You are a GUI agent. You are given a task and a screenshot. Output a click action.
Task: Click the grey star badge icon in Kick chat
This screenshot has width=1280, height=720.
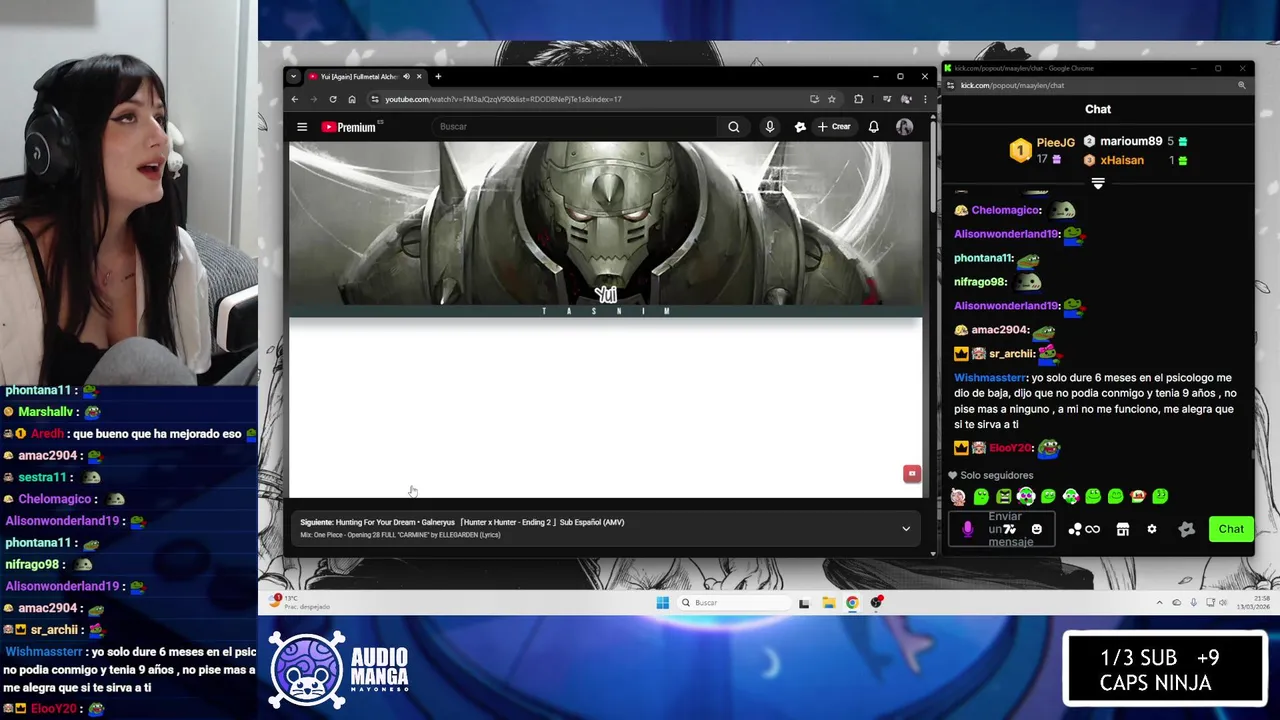coord(1187,529)
